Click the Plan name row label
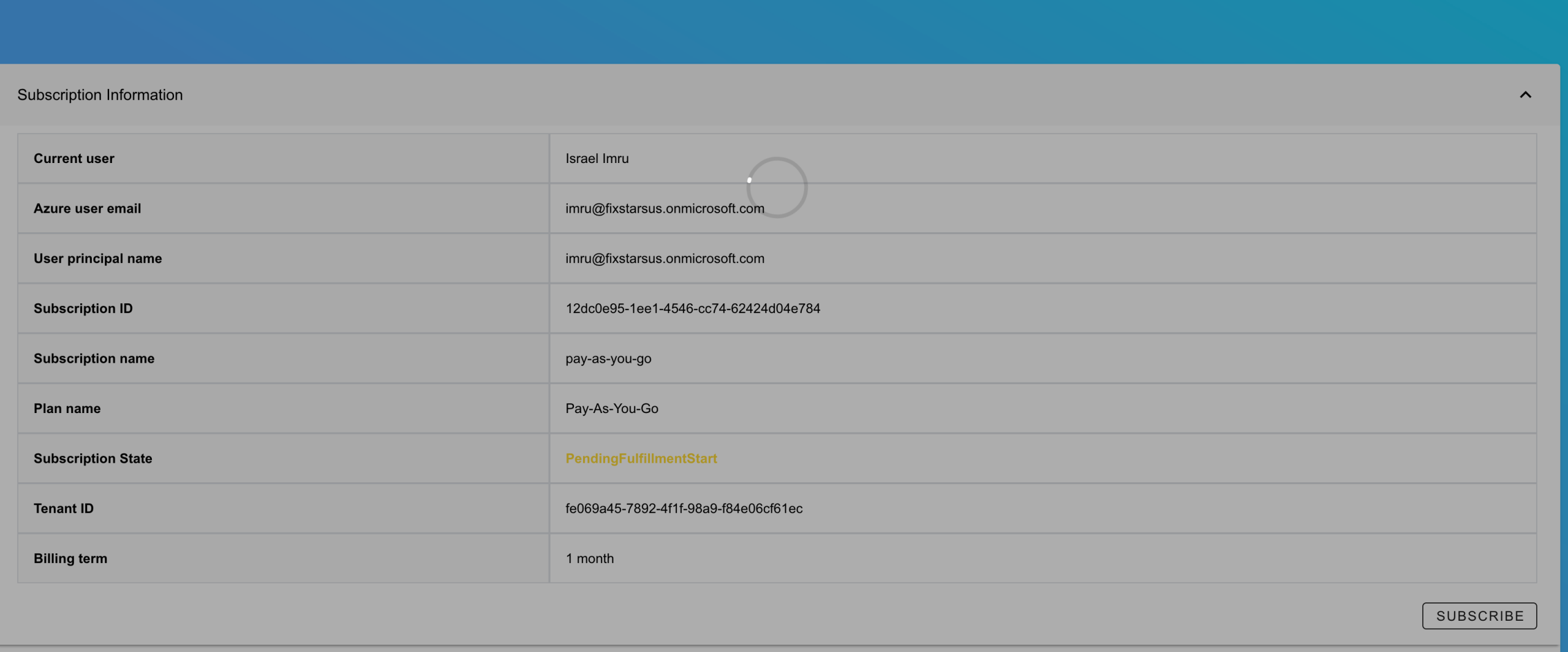 click(67, 409)
